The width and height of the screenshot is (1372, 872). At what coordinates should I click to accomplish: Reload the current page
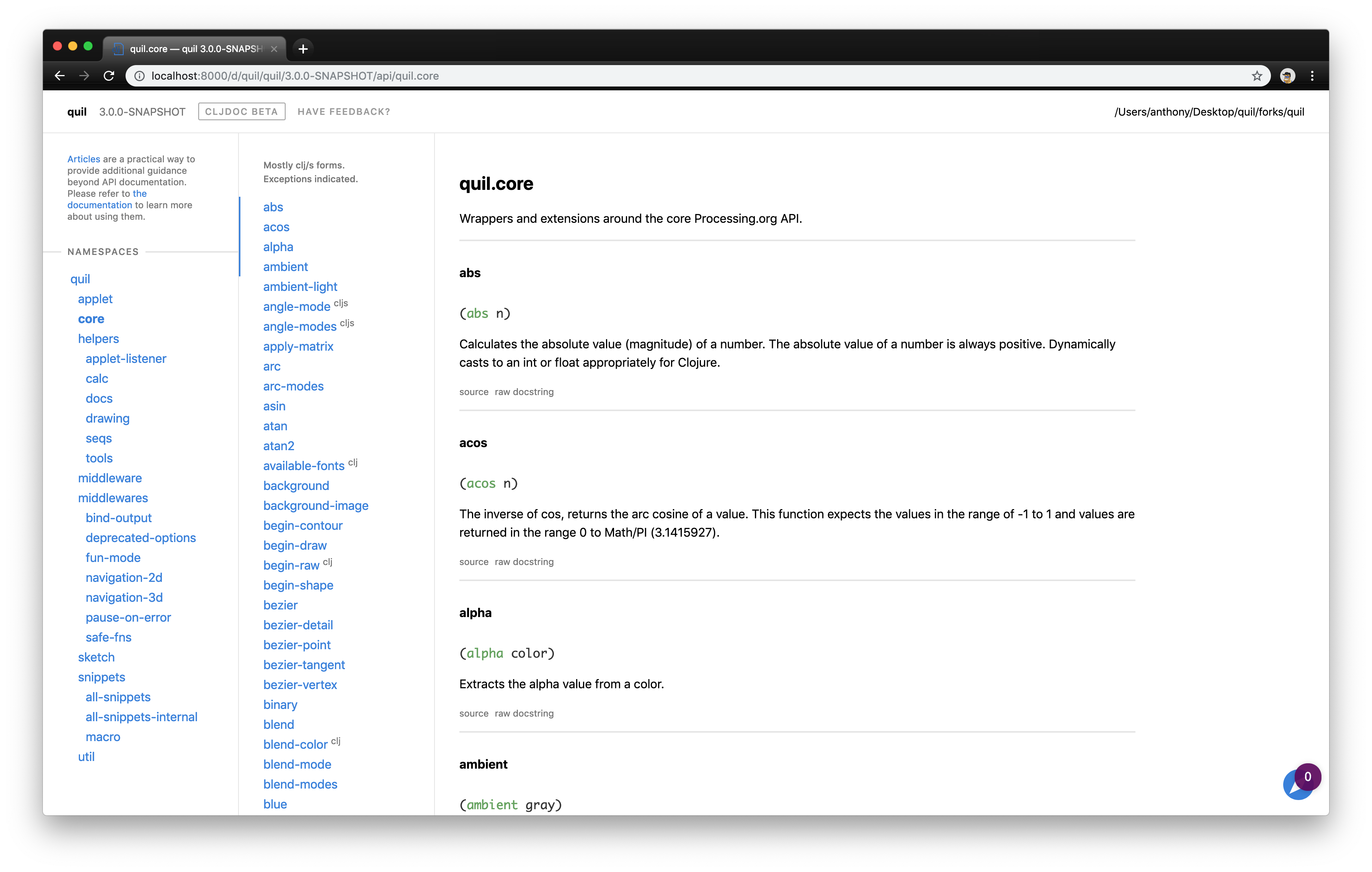pos(109,76)
